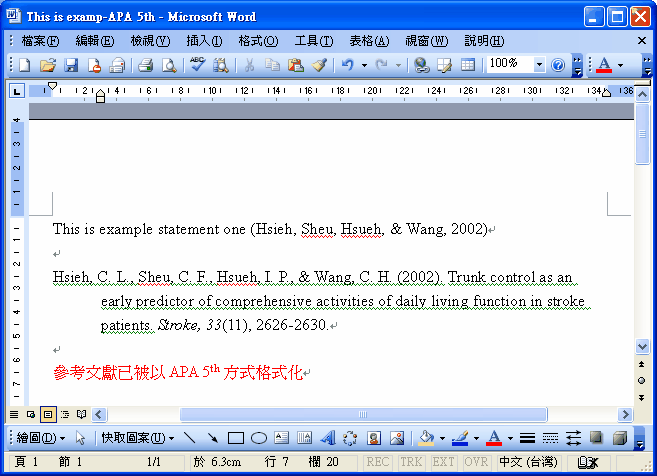Select the Rectangle drawing tool
657x476 pixels.
236,438
